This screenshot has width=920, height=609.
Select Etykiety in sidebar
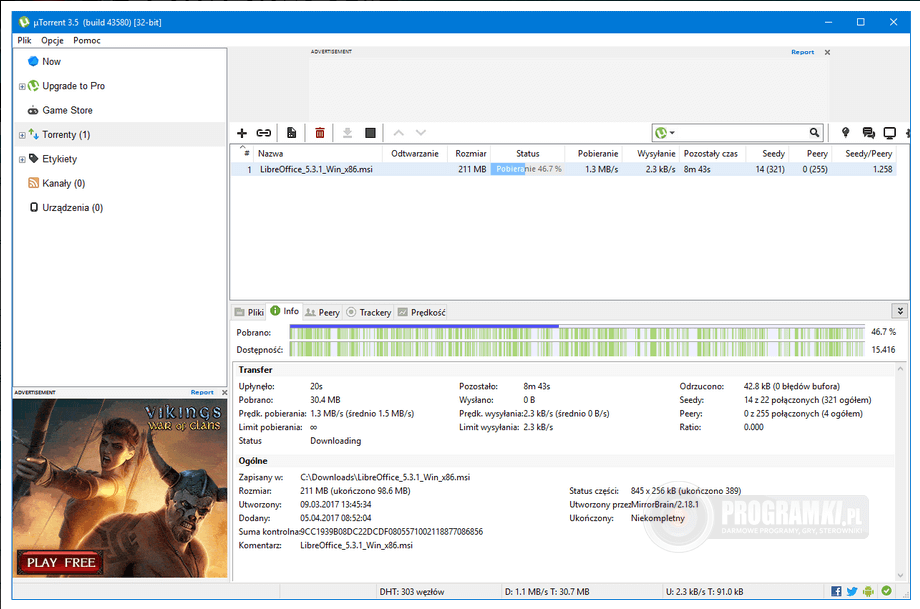point(59,159)
